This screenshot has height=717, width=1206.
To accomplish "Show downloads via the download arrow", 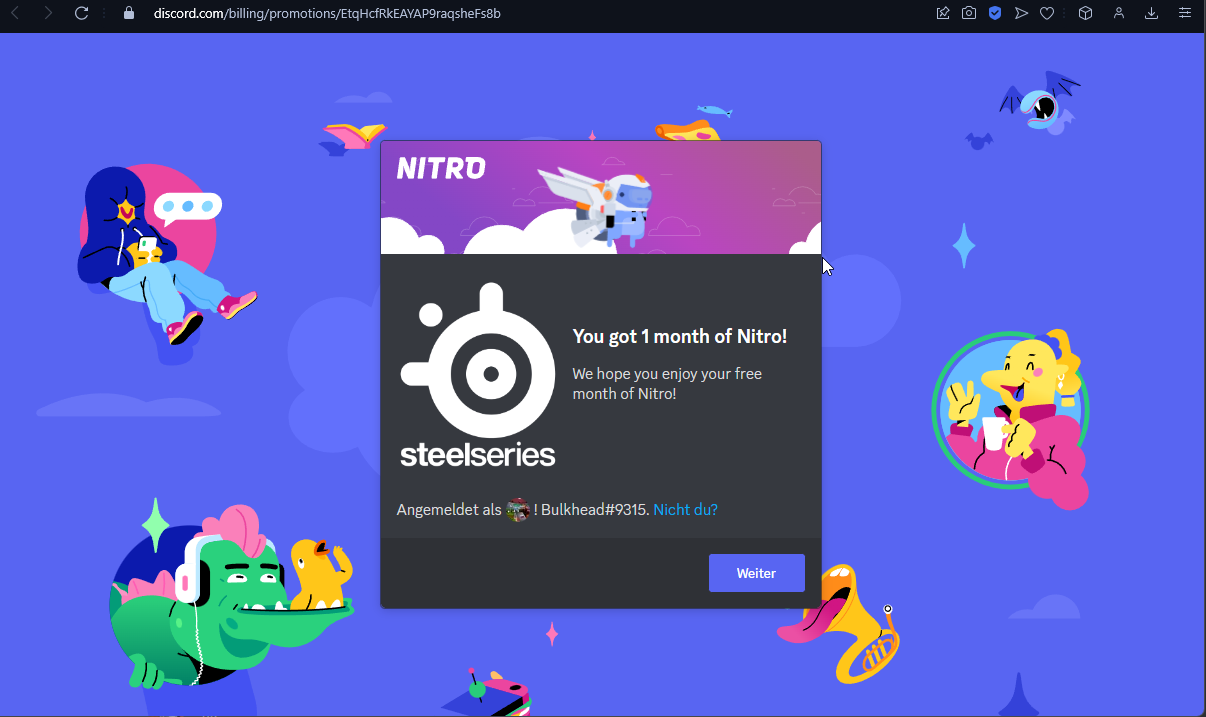I will [x=1152, y=13].
